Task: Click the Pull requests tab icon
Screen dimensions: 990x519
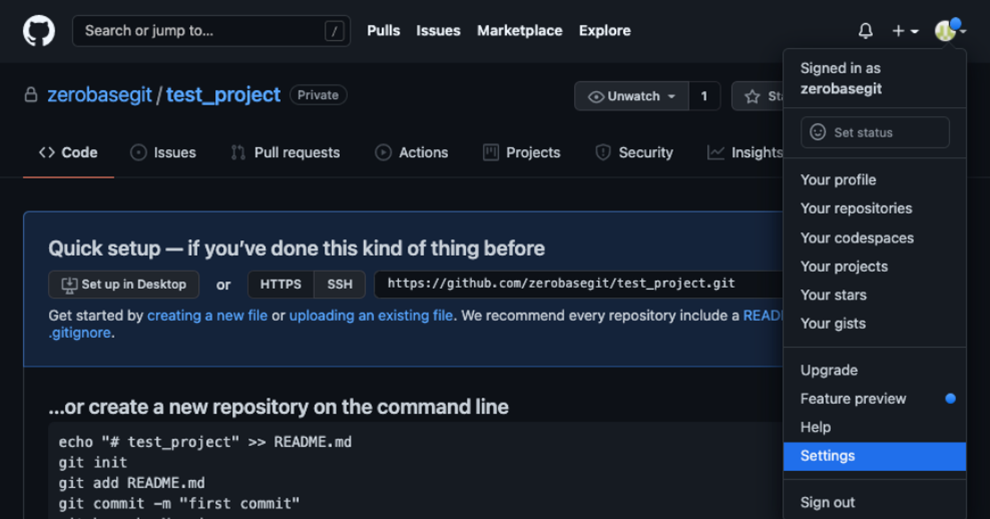Action: point(238,153)
